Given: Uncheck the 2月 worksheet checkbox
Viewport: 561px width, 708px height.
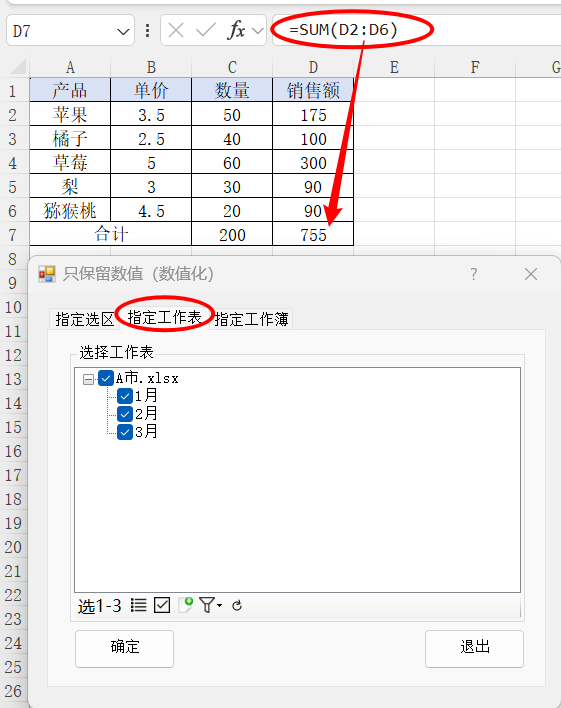Looking at the screenshot, I should (x=125, y=414).
